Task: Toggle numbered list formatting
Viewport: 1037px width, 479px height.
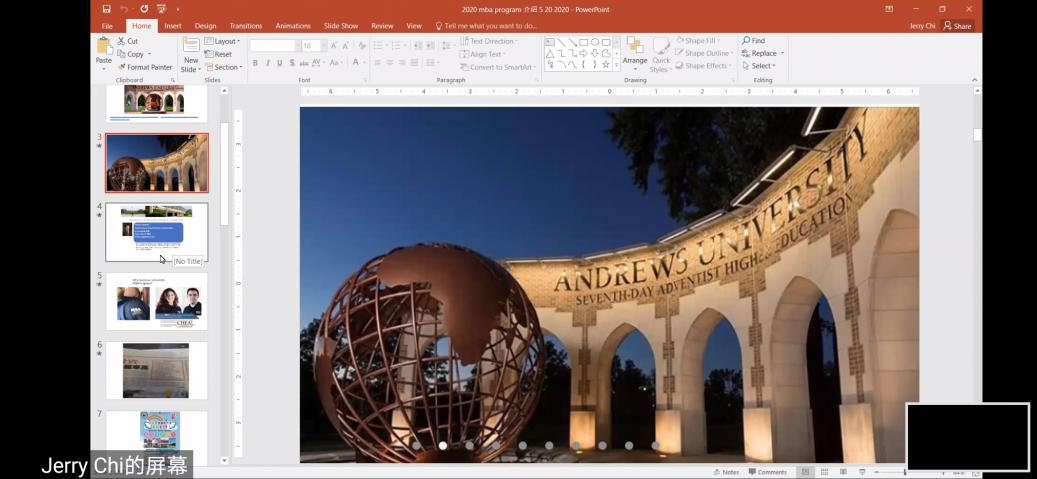Action: [397, 46]
